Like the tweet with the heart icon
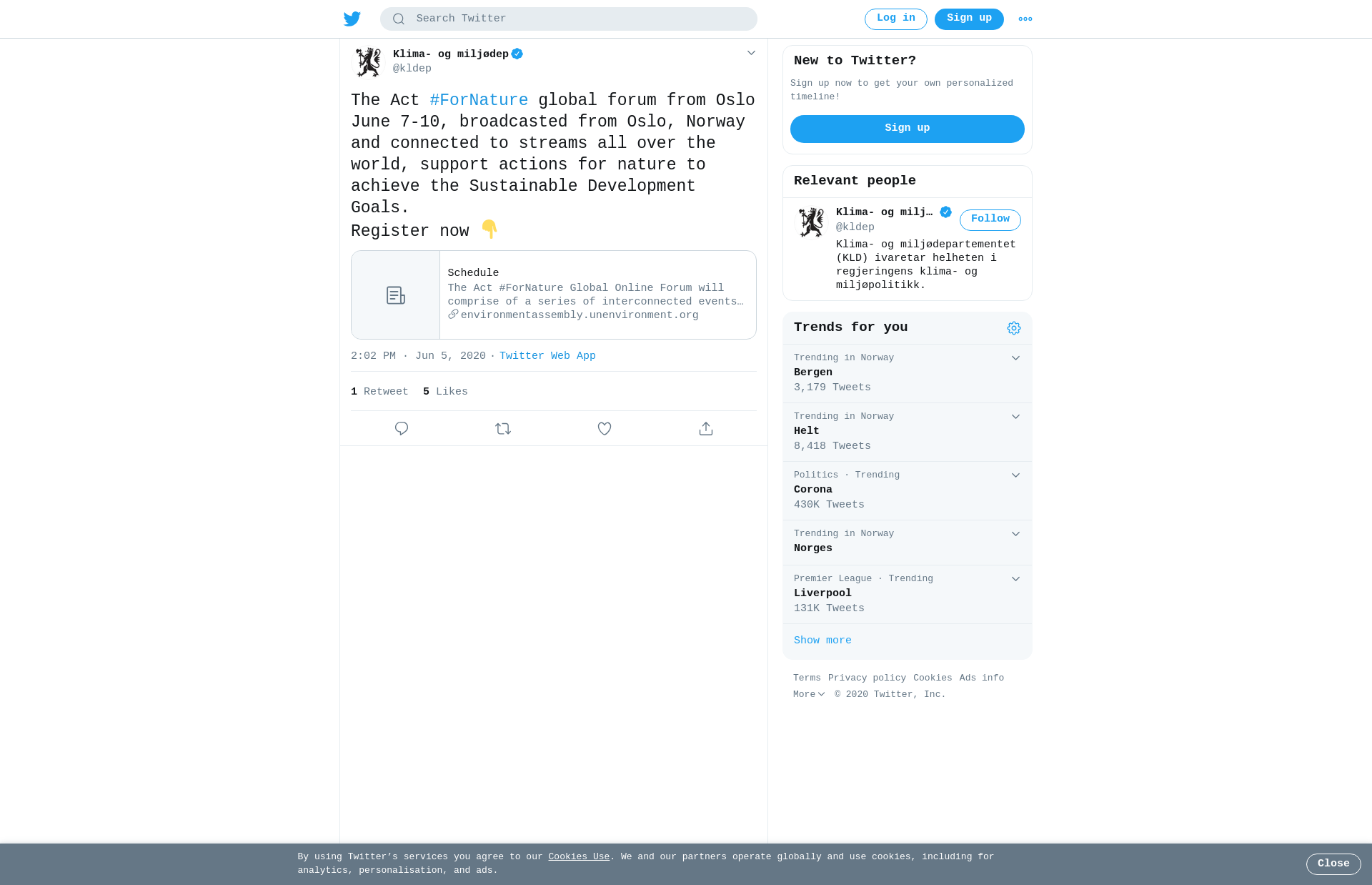 coord(605,428)
